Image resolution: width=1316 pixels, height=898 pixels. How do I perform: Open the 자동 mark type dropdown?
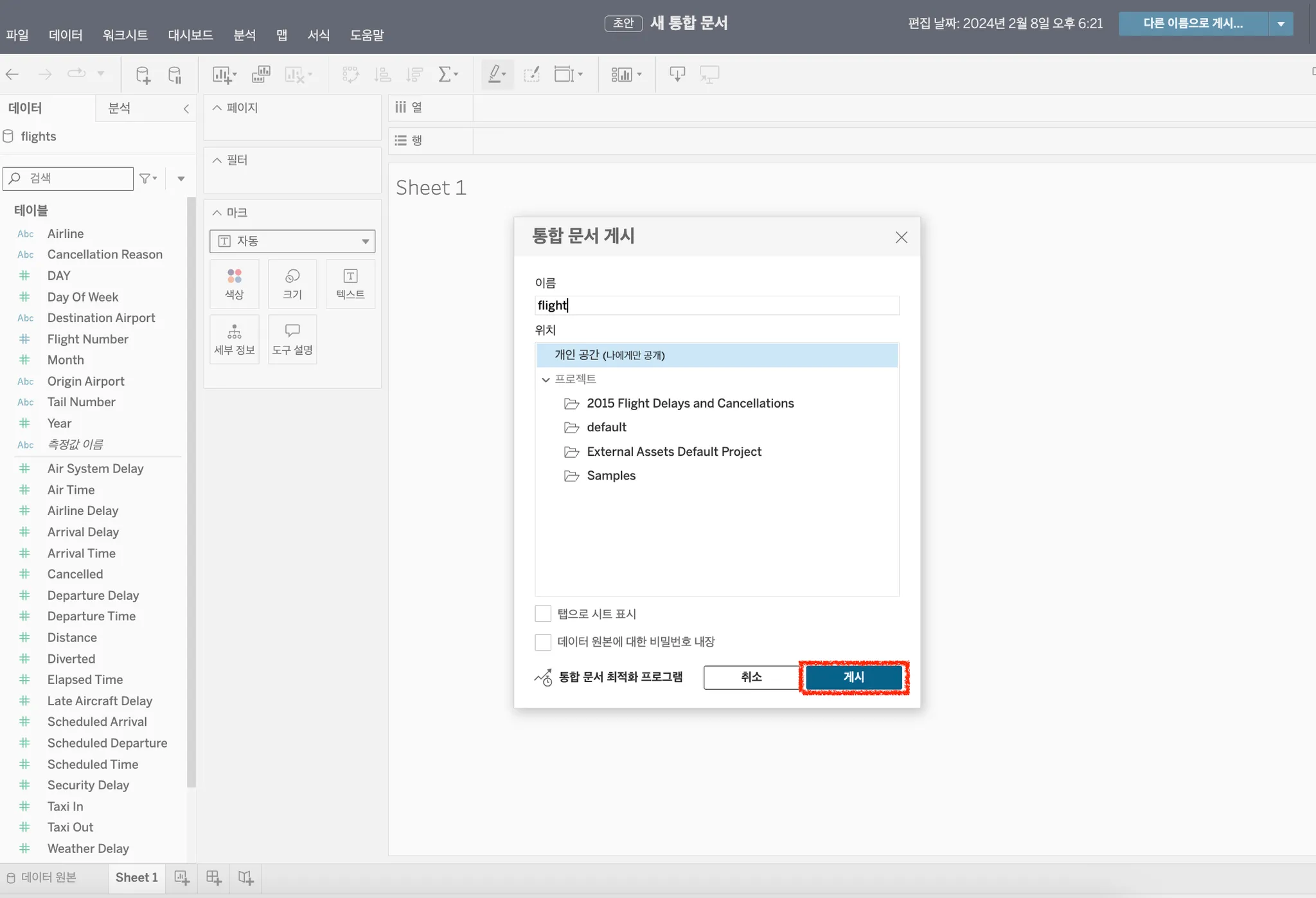(292, 241)
